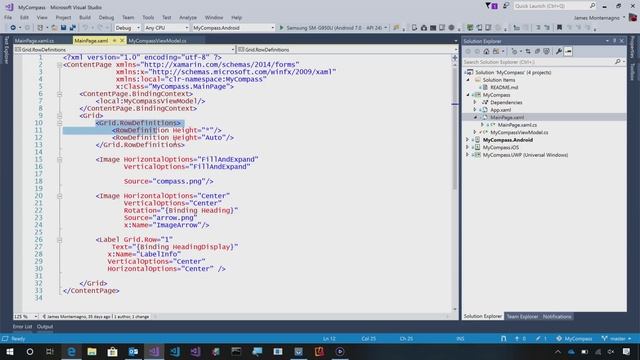Click the MyCompass repository name in status bar
Image resolution: width=640 pixels, height=360 pixels.
point(574,338)
